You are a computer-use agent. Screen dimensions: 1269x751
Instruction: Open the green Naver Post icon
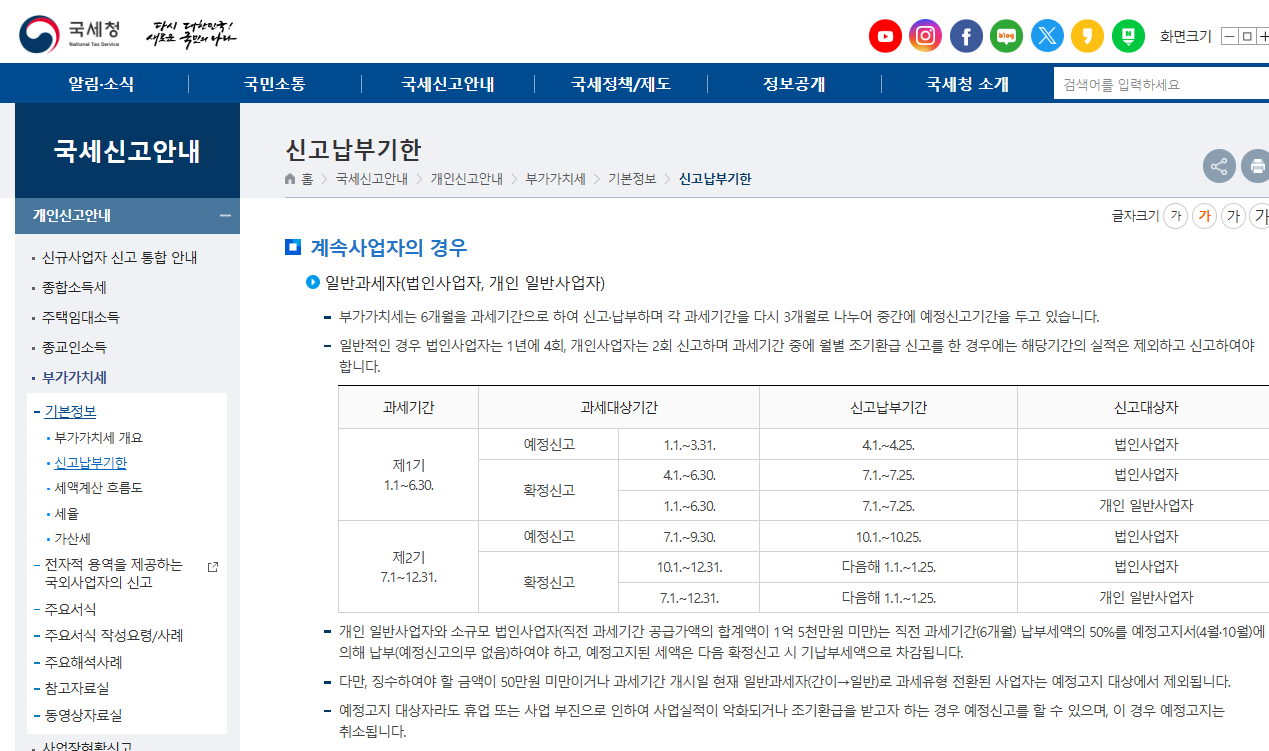coord(1128,36)
